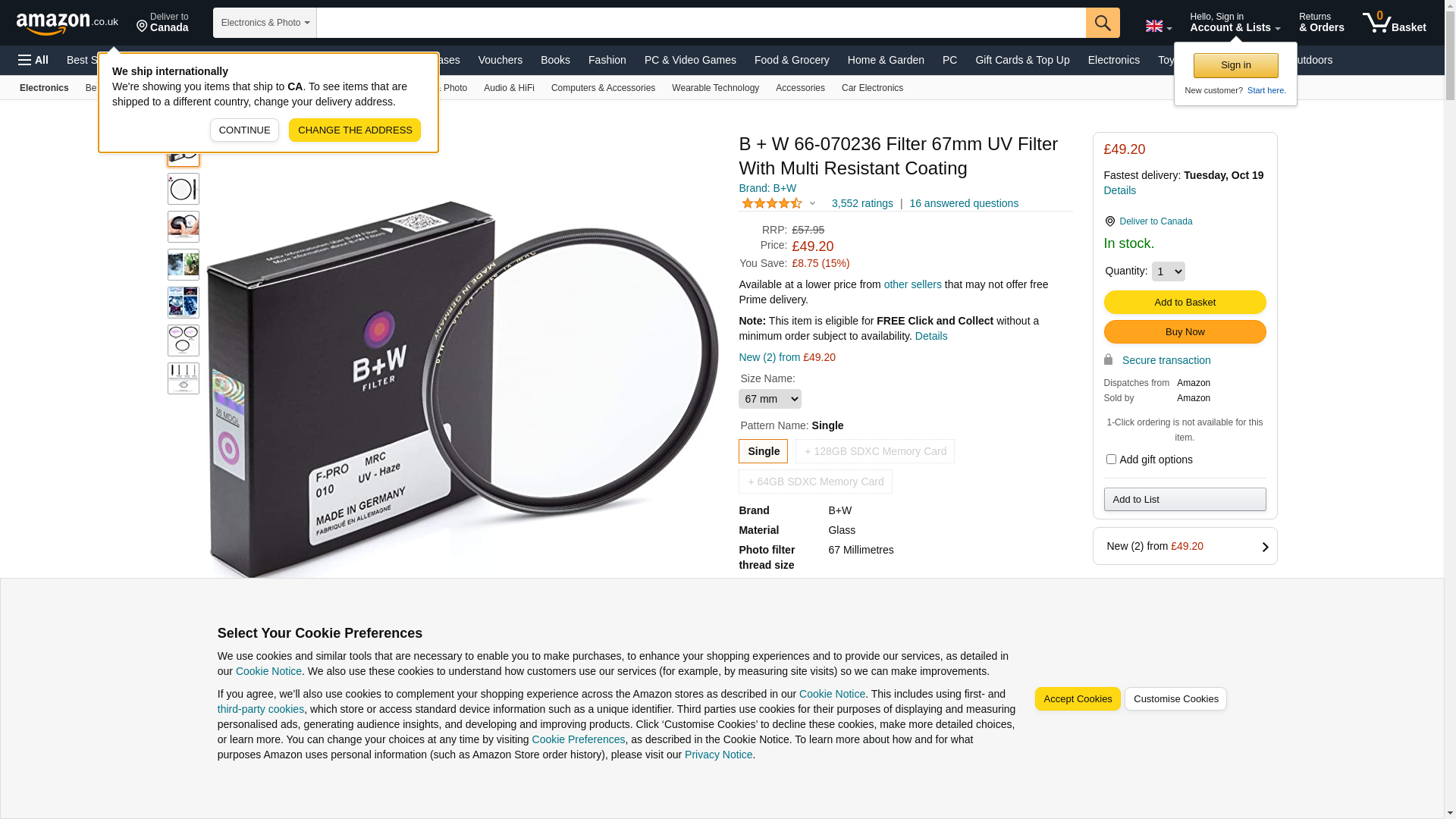The height and width of the screenshot is (819, 1456).
Task: Select the + 64GB SDXC Memory Card pattern
Action: (815, 482)
